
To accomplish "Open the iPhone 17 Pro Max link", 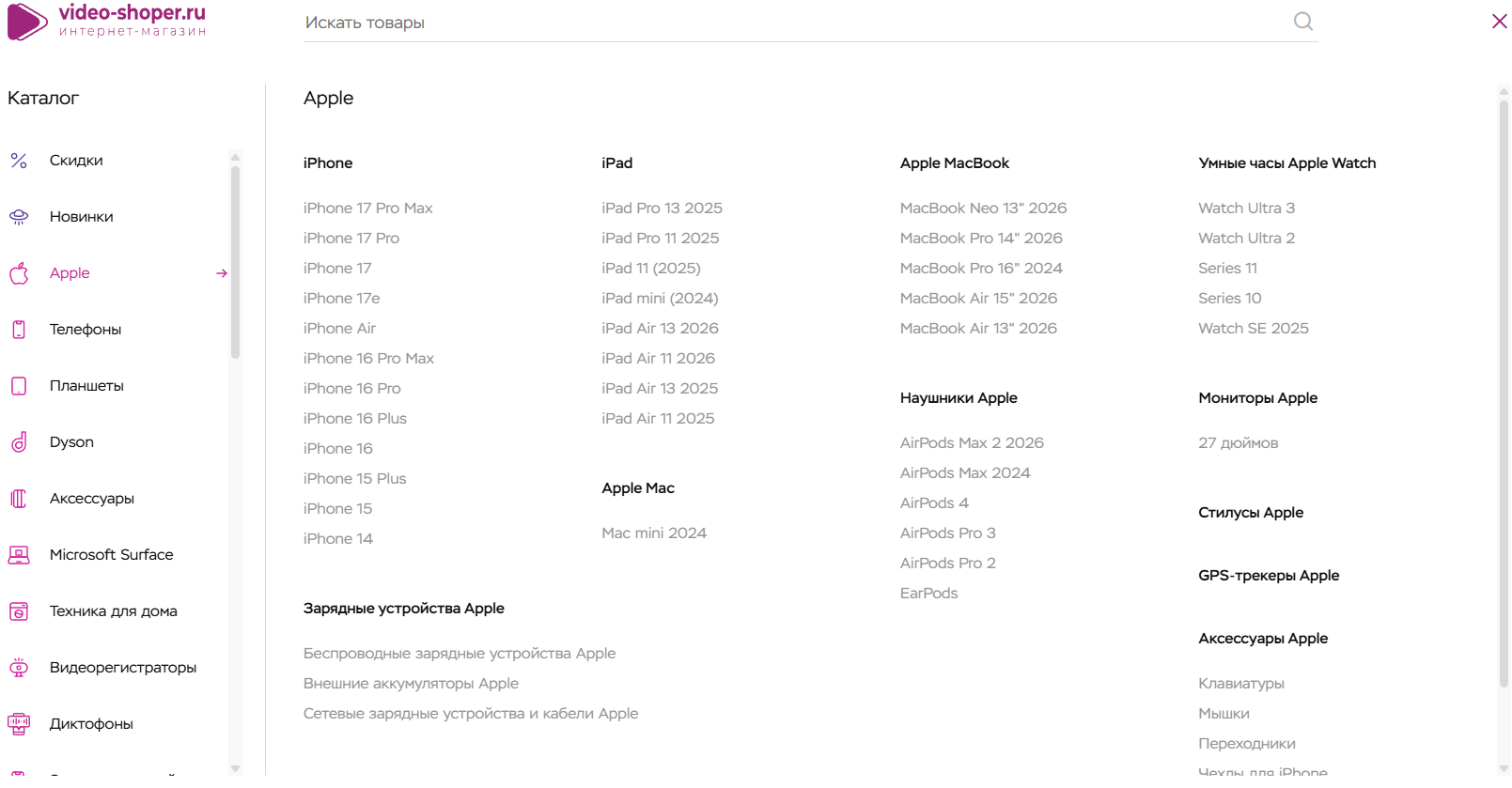I will 368,209.
